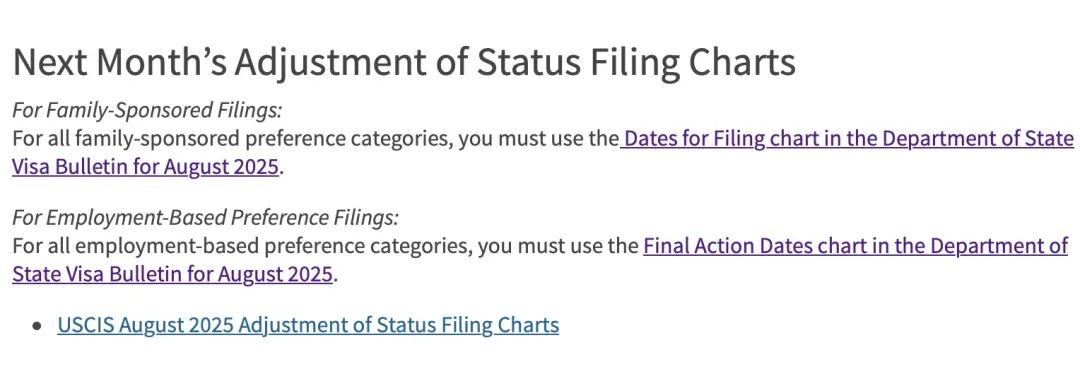This screenshot has width=1080, height=369.
Task: Click 'you must use the' in the employment-based paragraph
Action: (558, 246)
